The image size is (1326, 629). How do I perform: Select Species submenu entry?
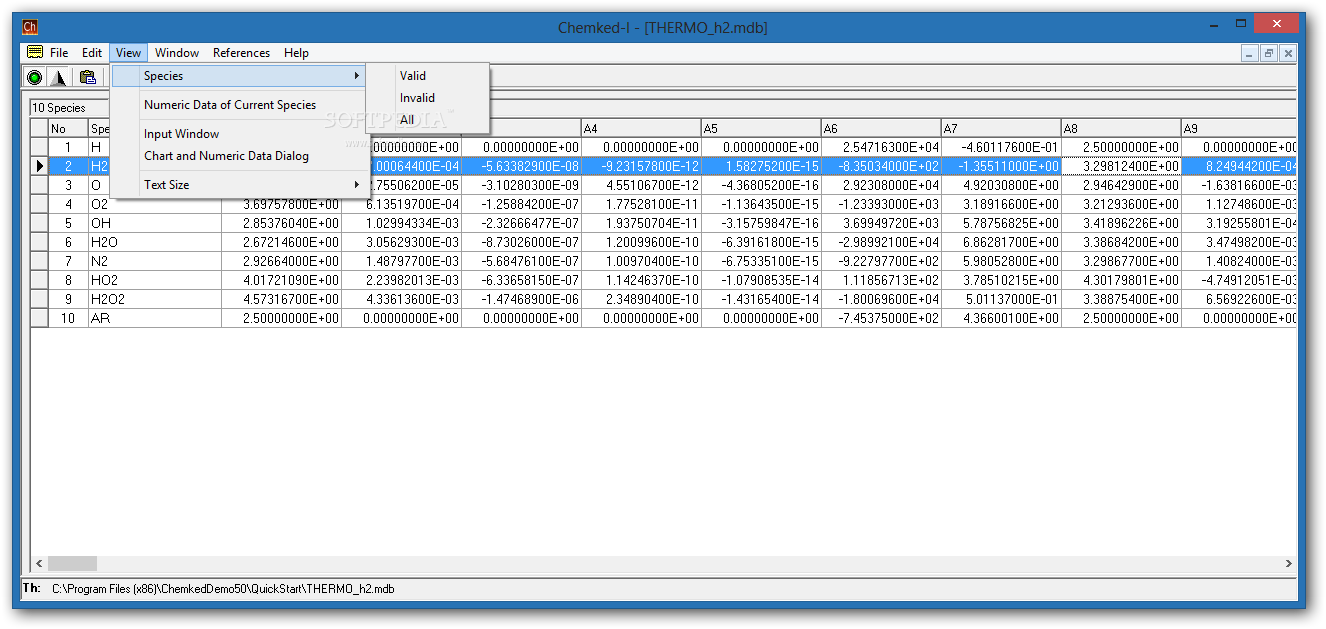(239, 76)
